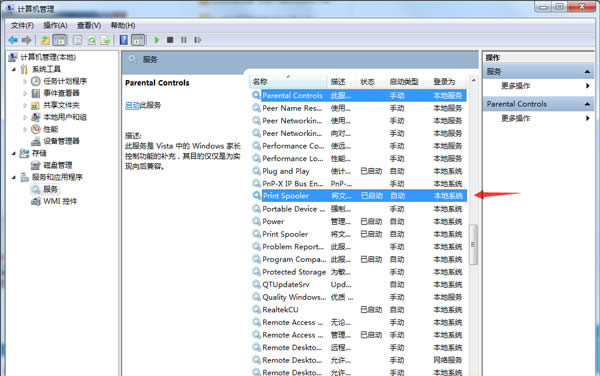The image size is (600, 376).
Task: Select 服务和应用程序 tree node
Action: (57, 177)
